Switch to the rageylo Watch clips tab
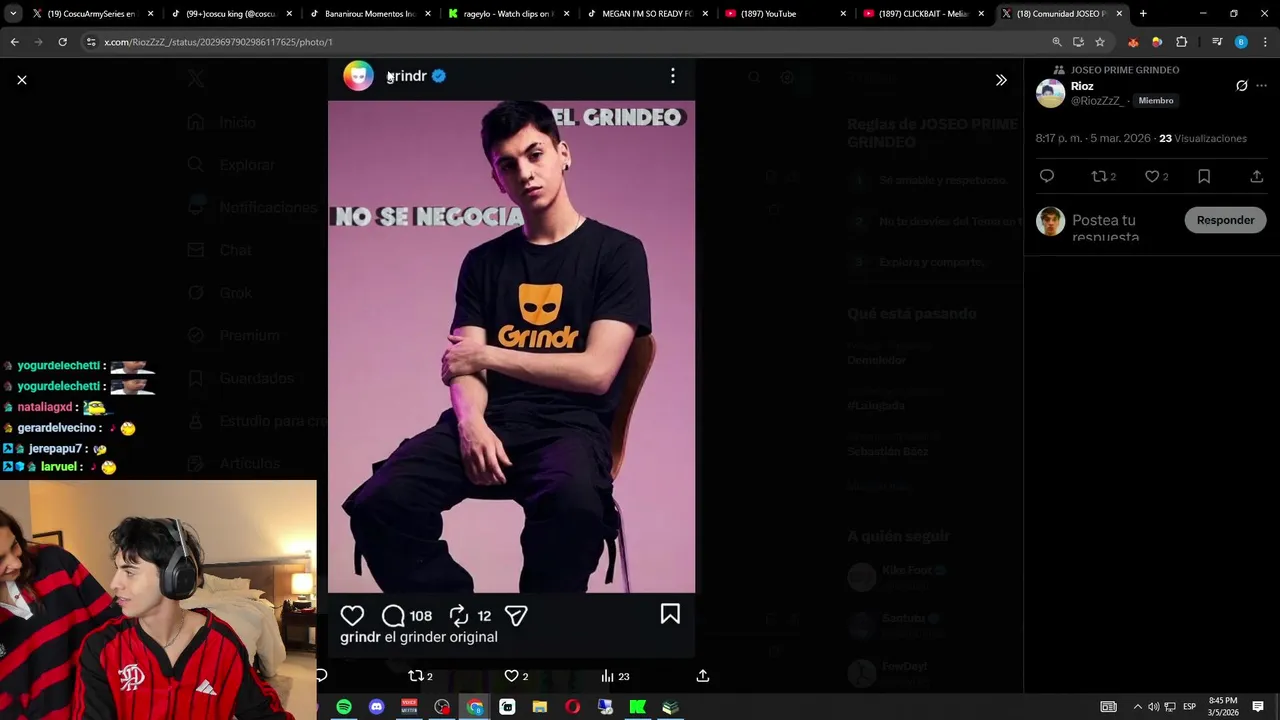The image size is (1280, 720). pyautogui.click(x=508, y=14)
